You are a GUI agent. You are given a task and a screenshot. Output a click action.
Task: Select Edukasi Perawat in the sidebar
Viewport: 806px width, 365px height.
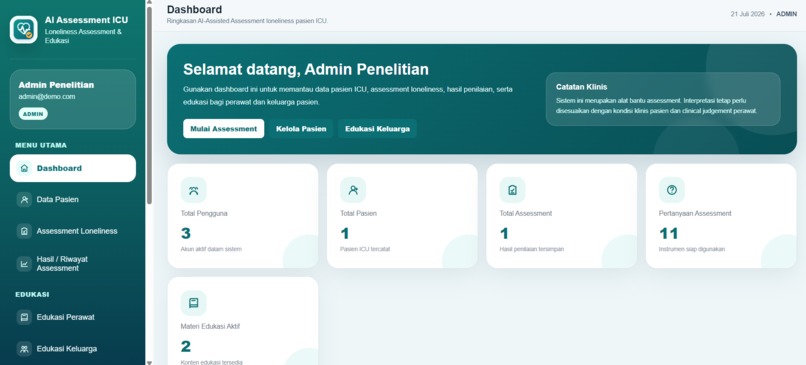tap(73, 317)
